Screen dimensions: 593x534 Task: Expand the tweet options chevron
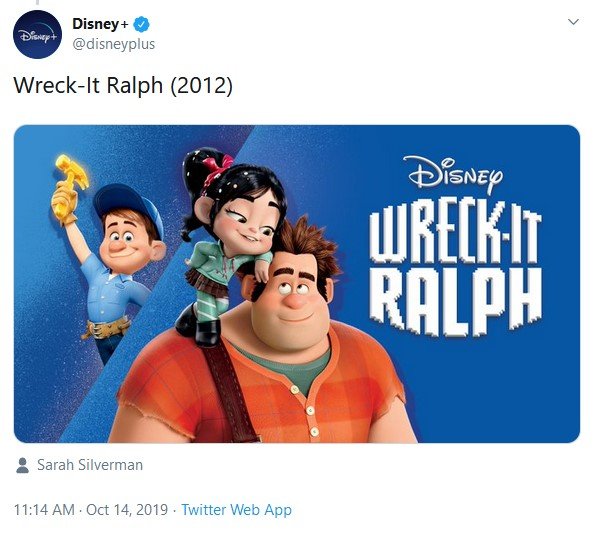[x=573, y=22]
